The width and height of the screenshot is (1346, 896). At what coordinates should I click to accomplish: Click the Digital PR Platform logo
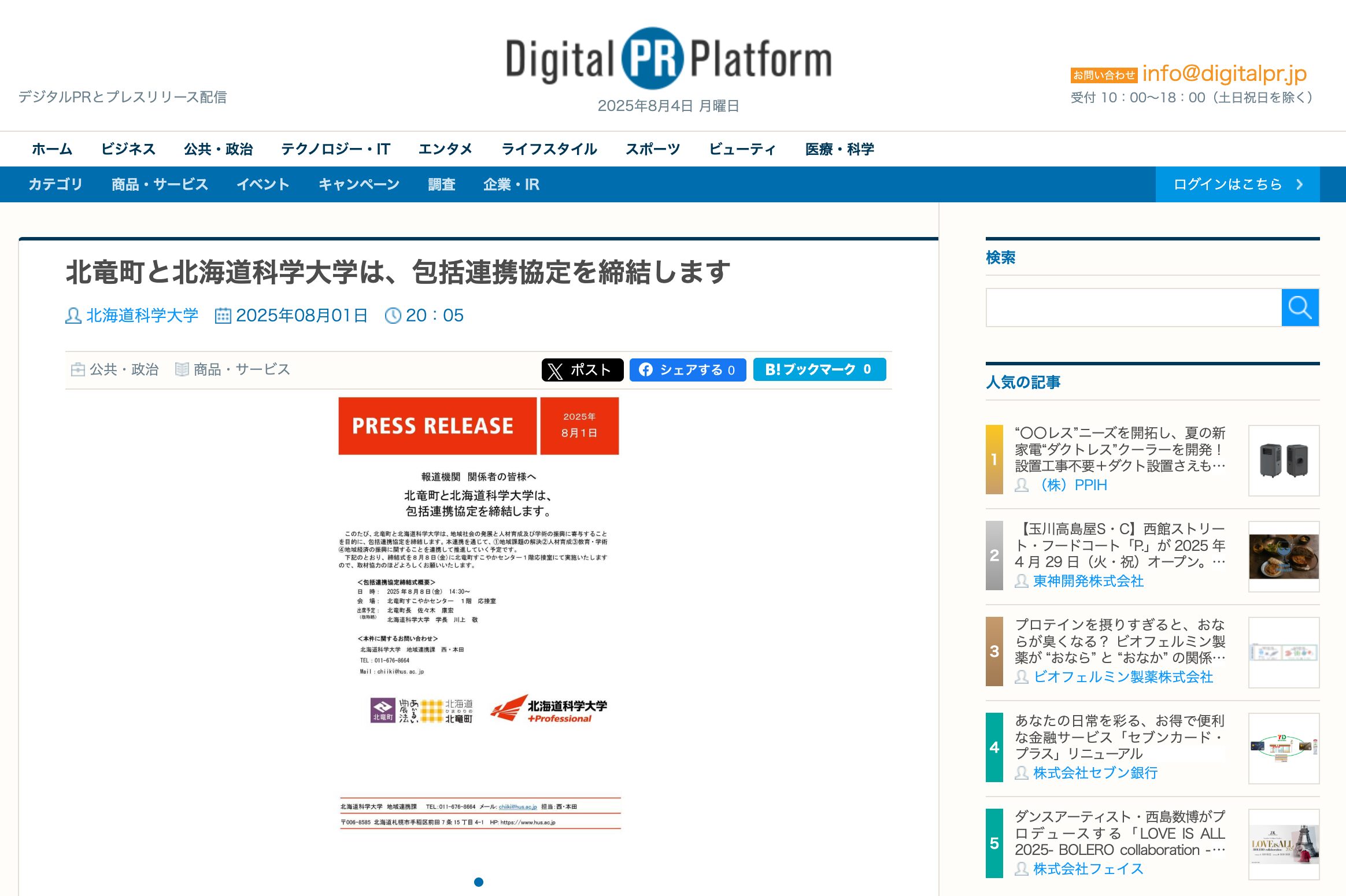coord(668,59)
